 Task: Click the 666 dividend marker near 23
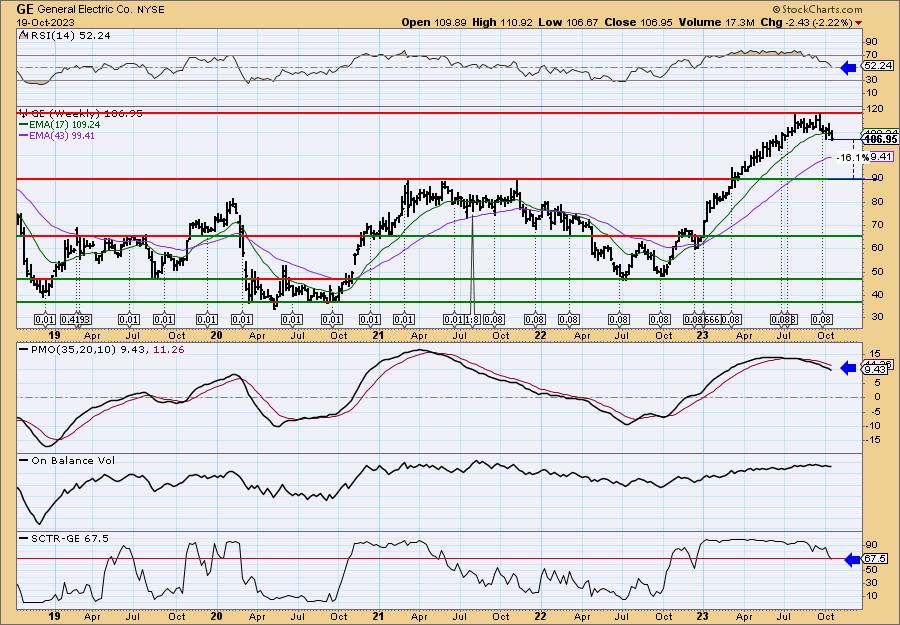pos(711,319)
